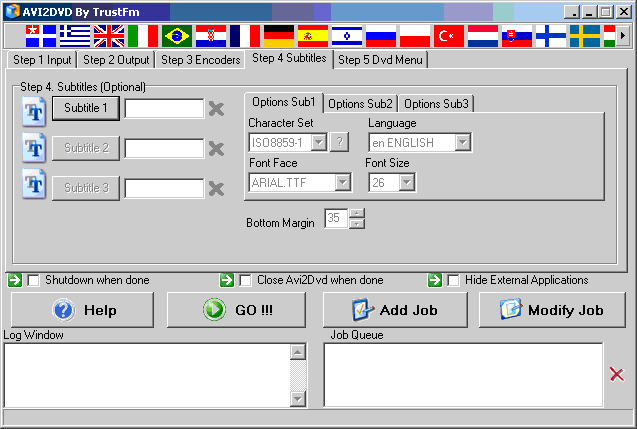This screenshot has height=429, width=637.
Task: Select the German flag language
Action: (279, 36)
